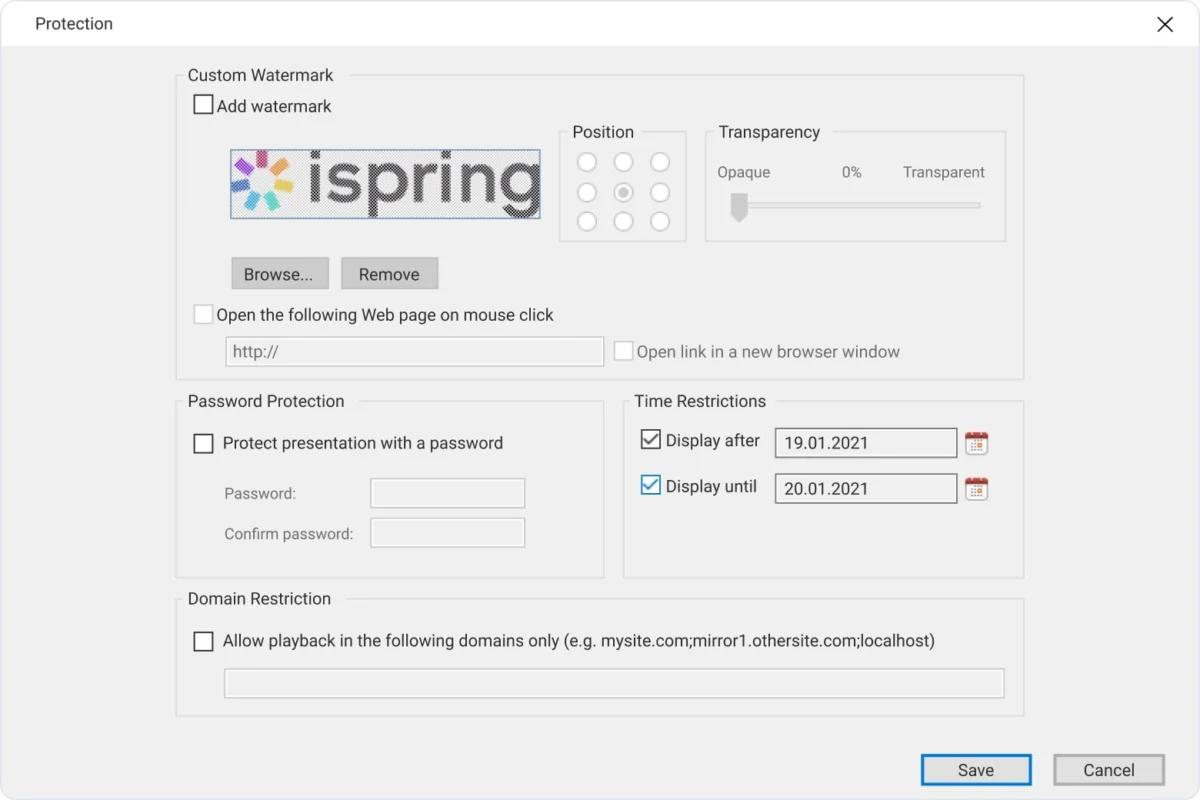Click the Confirm password input field
The image size is (1200, 800).
tap(448, 533)
